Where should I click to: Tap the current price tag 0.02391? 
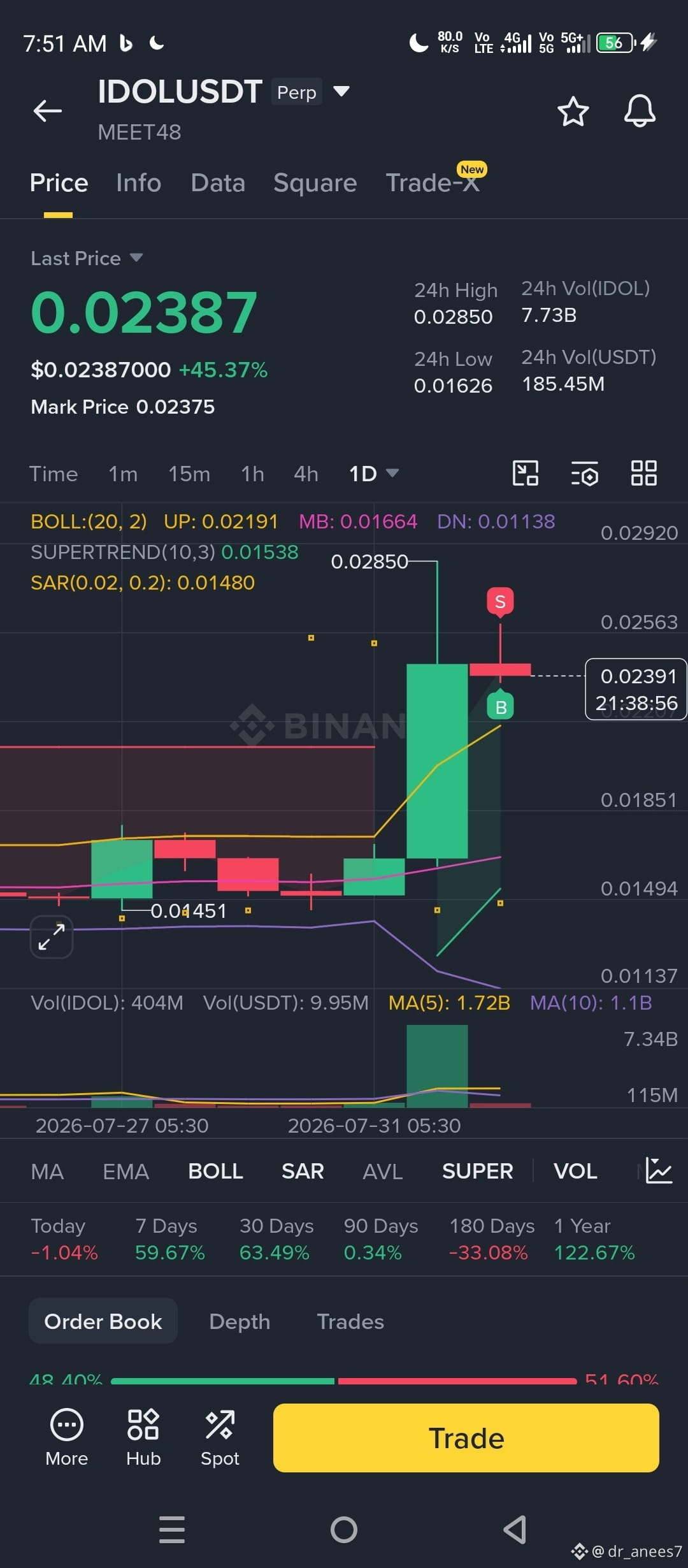pyautogui.click(x=636, y=689)
